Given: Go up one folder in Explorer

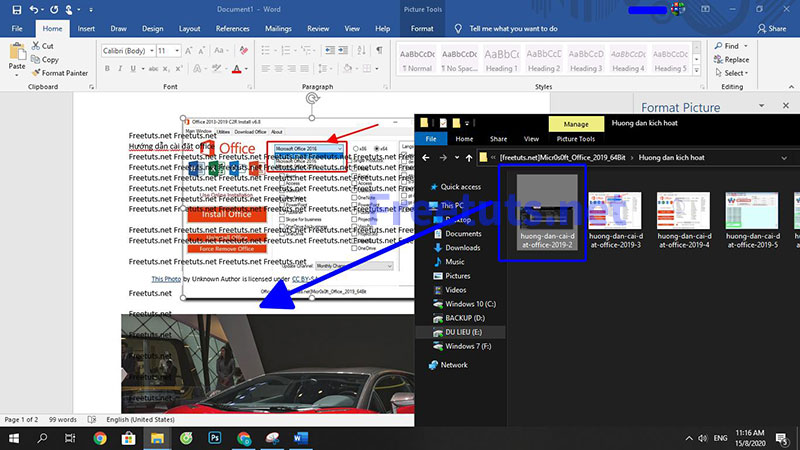Looking at the screenshot, I should pos(469,158).
